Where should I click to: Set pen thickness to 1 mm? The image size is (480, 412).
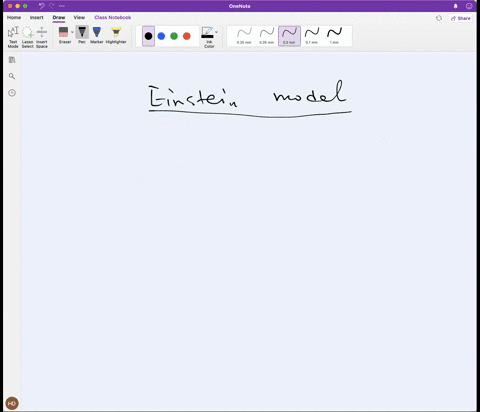(334, 36)
